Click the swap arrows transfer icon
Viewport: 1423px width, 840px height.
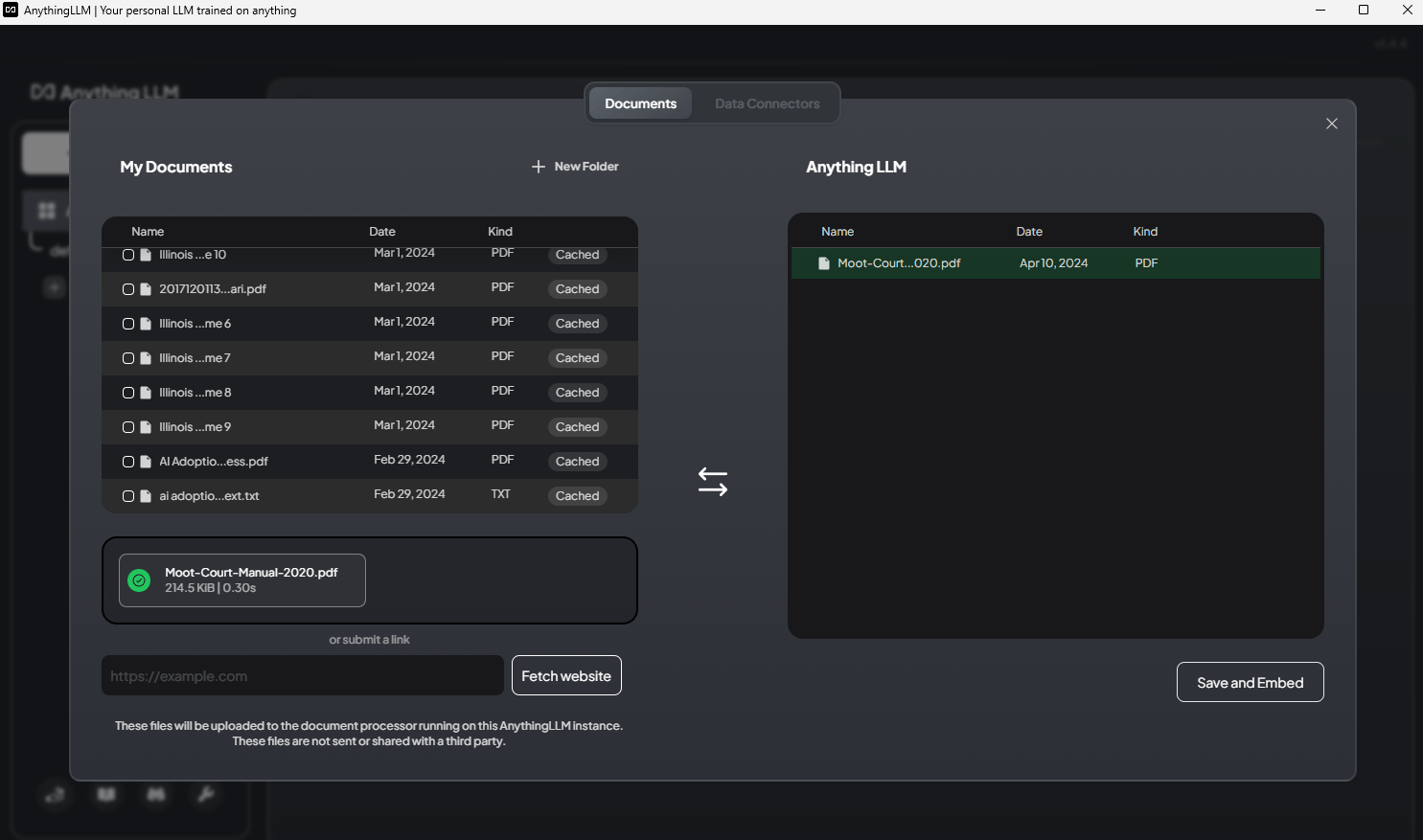pyautogui.click(x=713, y=482)
